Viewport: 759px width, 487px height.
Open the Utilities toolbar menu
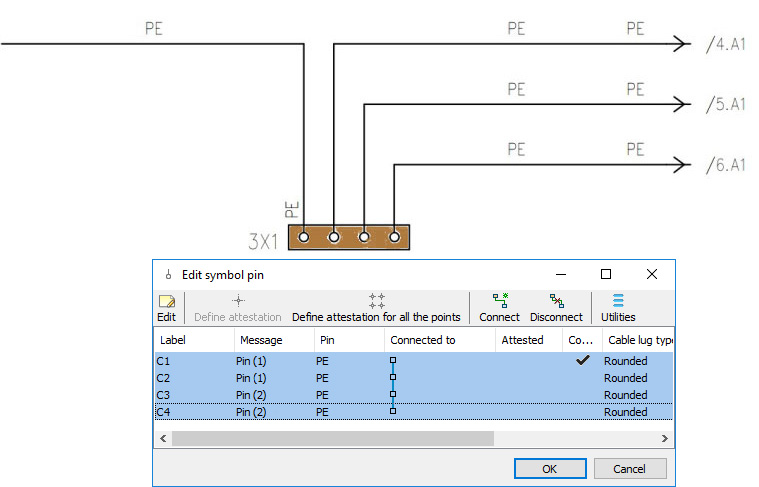(x=617, y=307)
